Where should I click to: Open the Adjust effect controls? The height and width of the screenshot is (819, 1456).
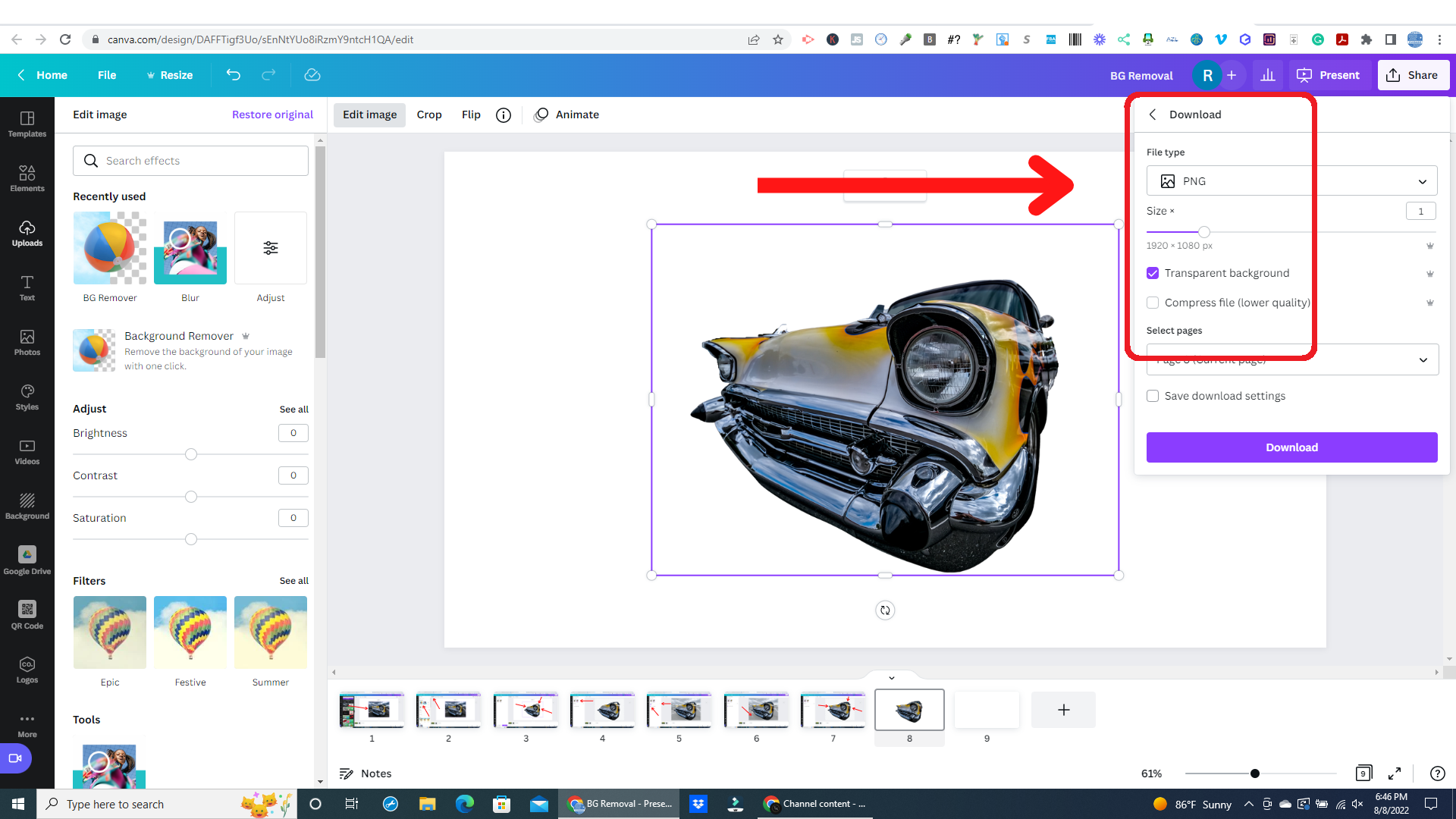[270, 248]
